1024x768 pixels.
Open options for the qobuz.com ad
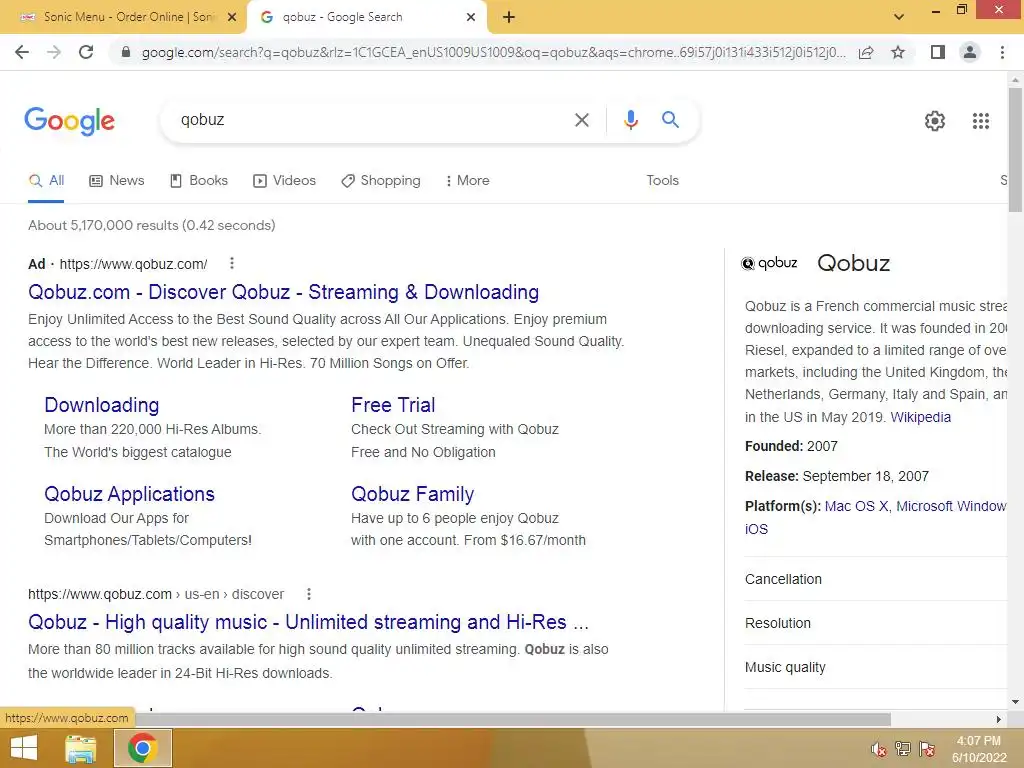232,263
